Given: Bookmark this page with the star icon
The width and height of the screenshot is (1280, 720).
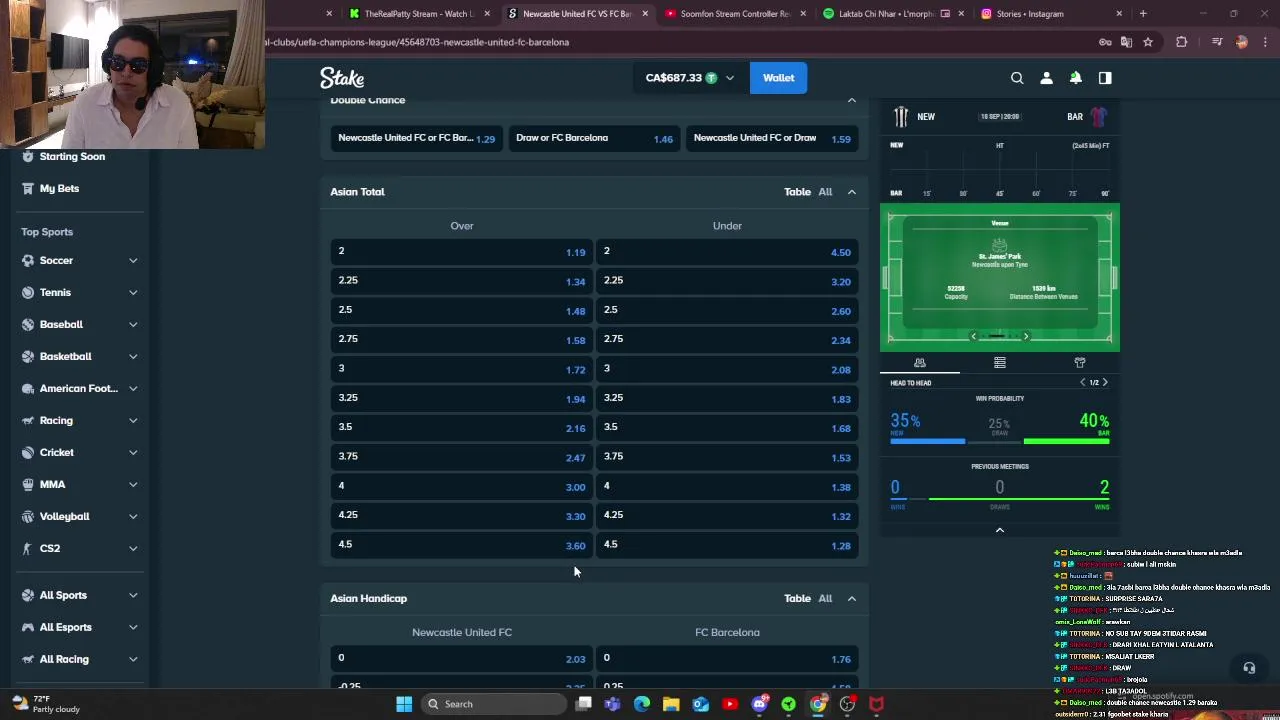Looking at the screenshot, I should 1148,42.
